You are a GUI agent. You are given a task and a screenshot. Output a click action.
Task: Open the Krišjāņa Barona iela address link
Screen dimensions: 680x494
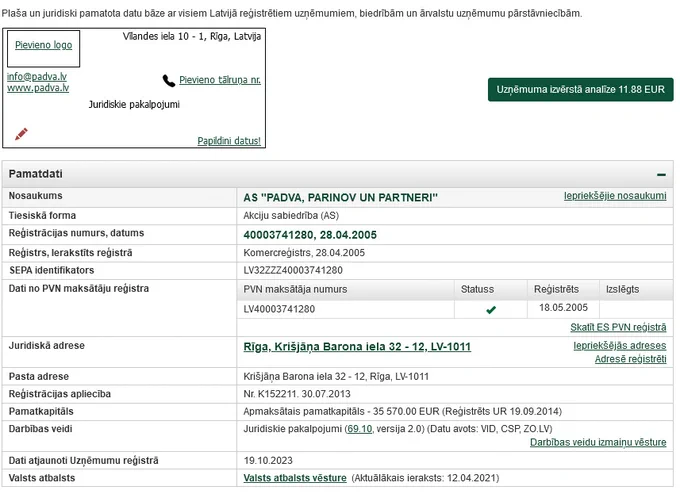tap(357, 347)
